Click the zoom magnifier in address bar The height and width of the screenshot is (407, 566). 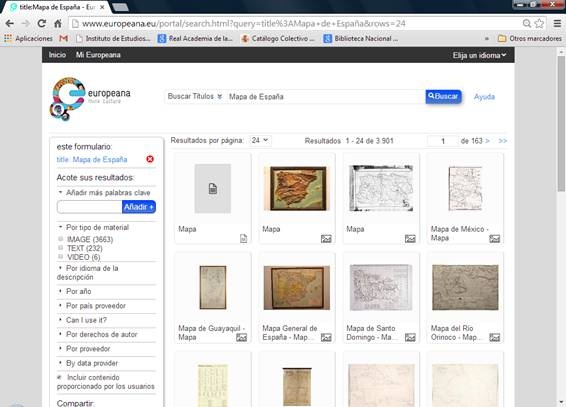[x=527, y=23]
